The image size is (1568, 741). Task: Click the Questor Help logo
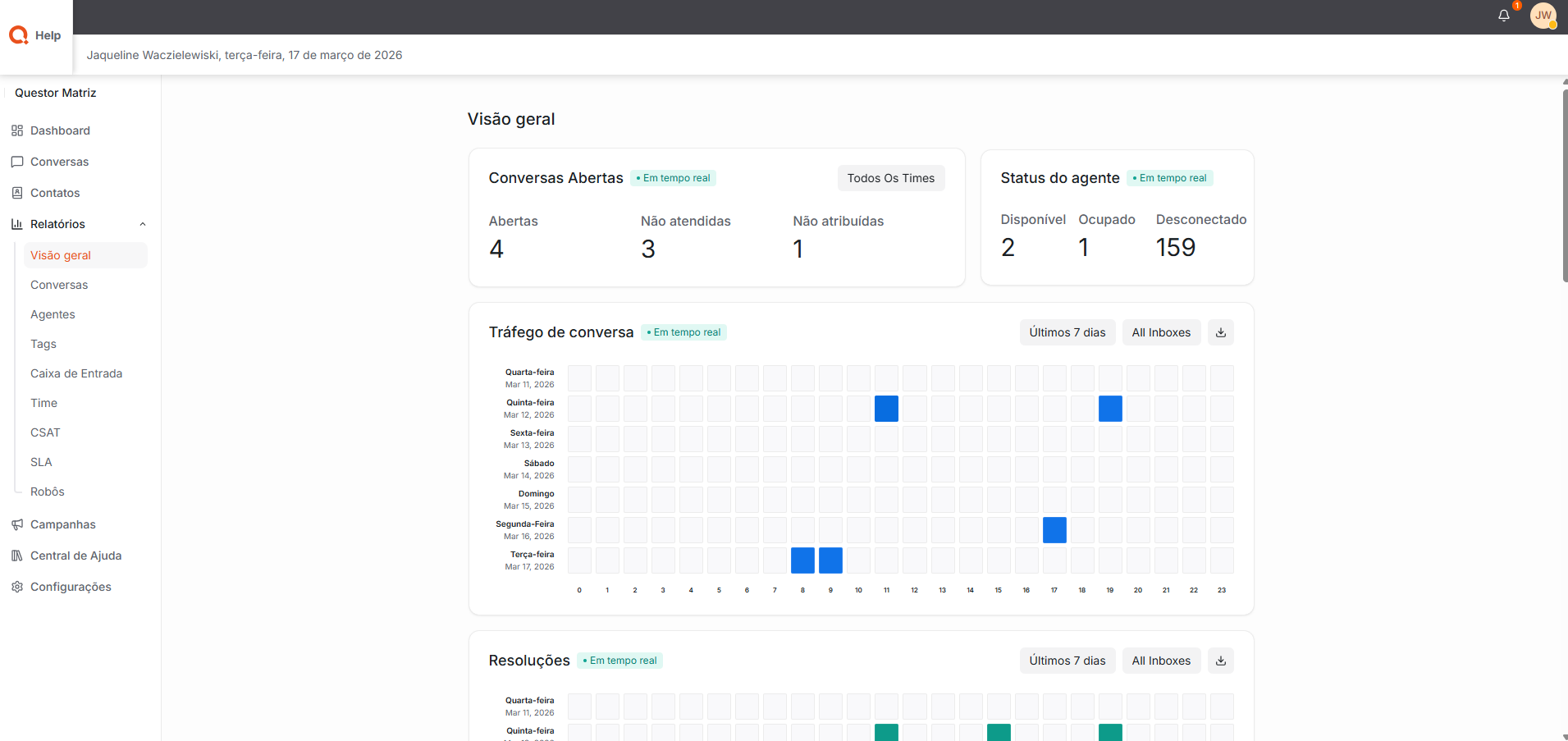pyautogui.click(x=35, y=35)
